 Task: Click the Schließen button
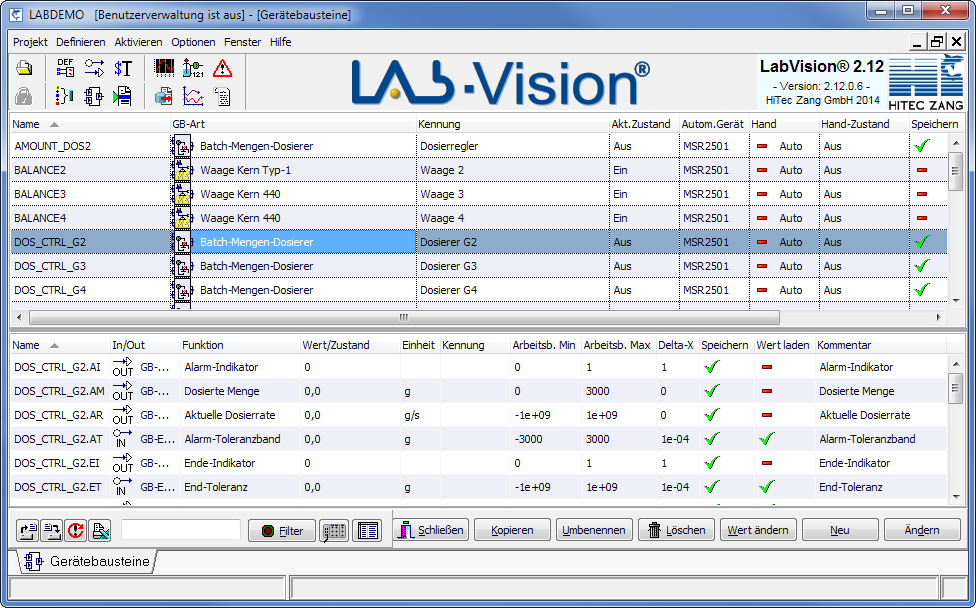click(x=431, y=530)
